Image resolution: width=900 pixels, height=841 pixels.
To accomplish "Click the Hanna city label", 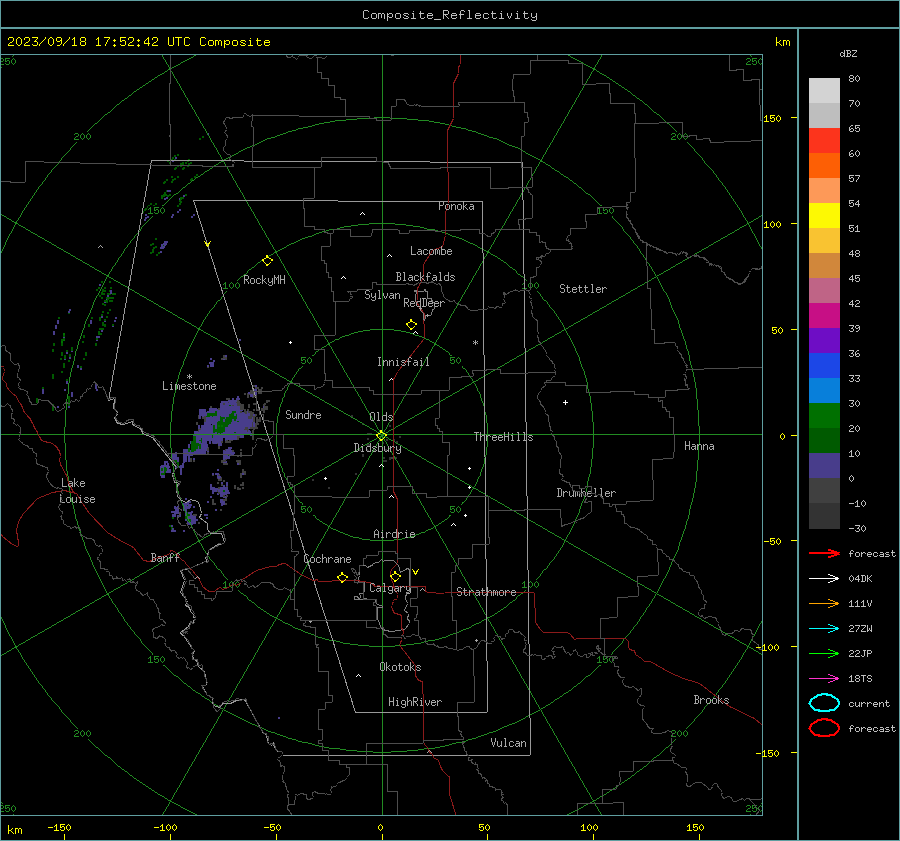I will pyautogui.click(x=699, y=446).
